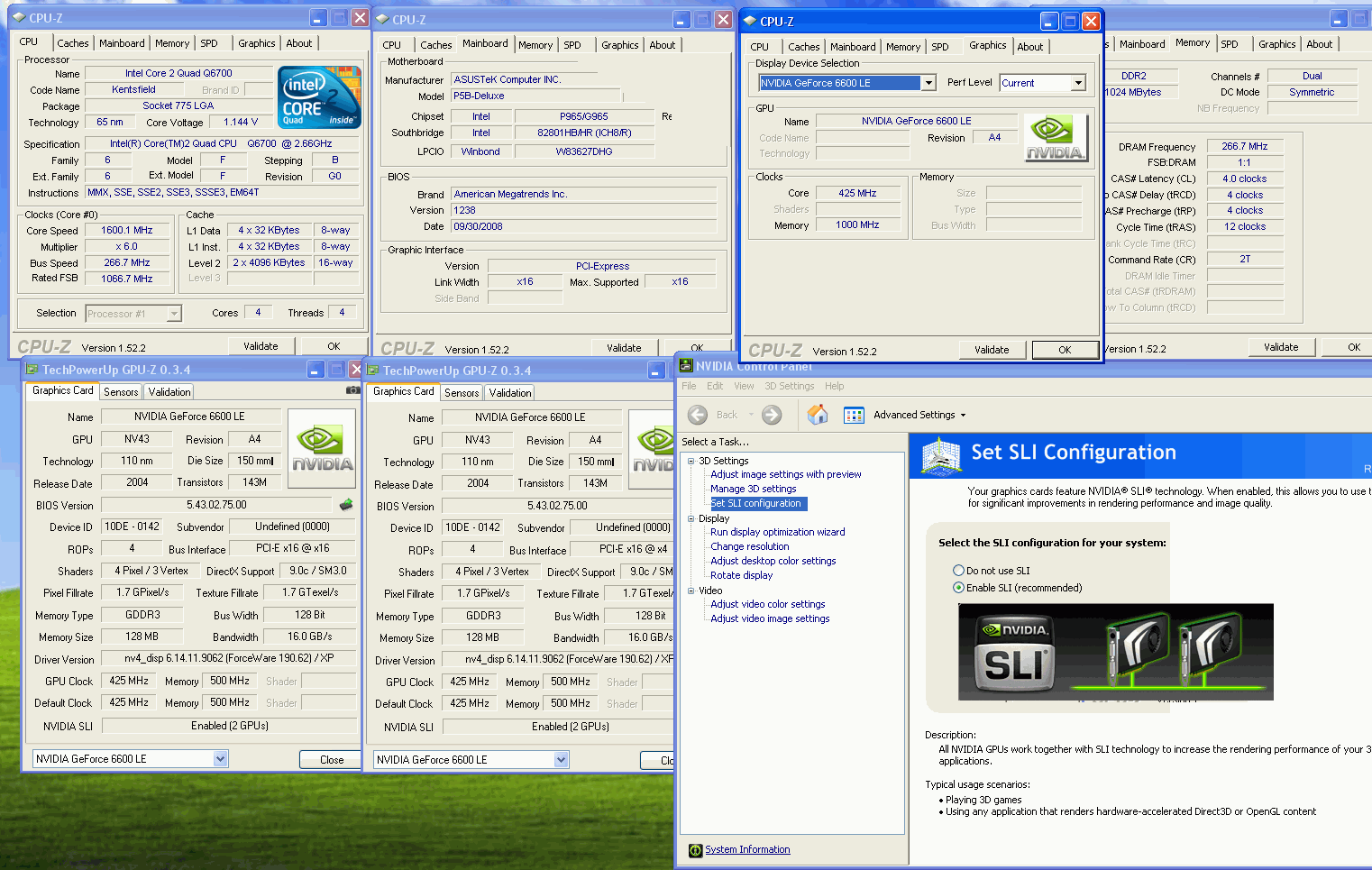Image resolution: width=1372 pixels, height=870 pixels.
Task: Click the camera screenshot icon in first GPU-Z window
Action: [352, 390]
